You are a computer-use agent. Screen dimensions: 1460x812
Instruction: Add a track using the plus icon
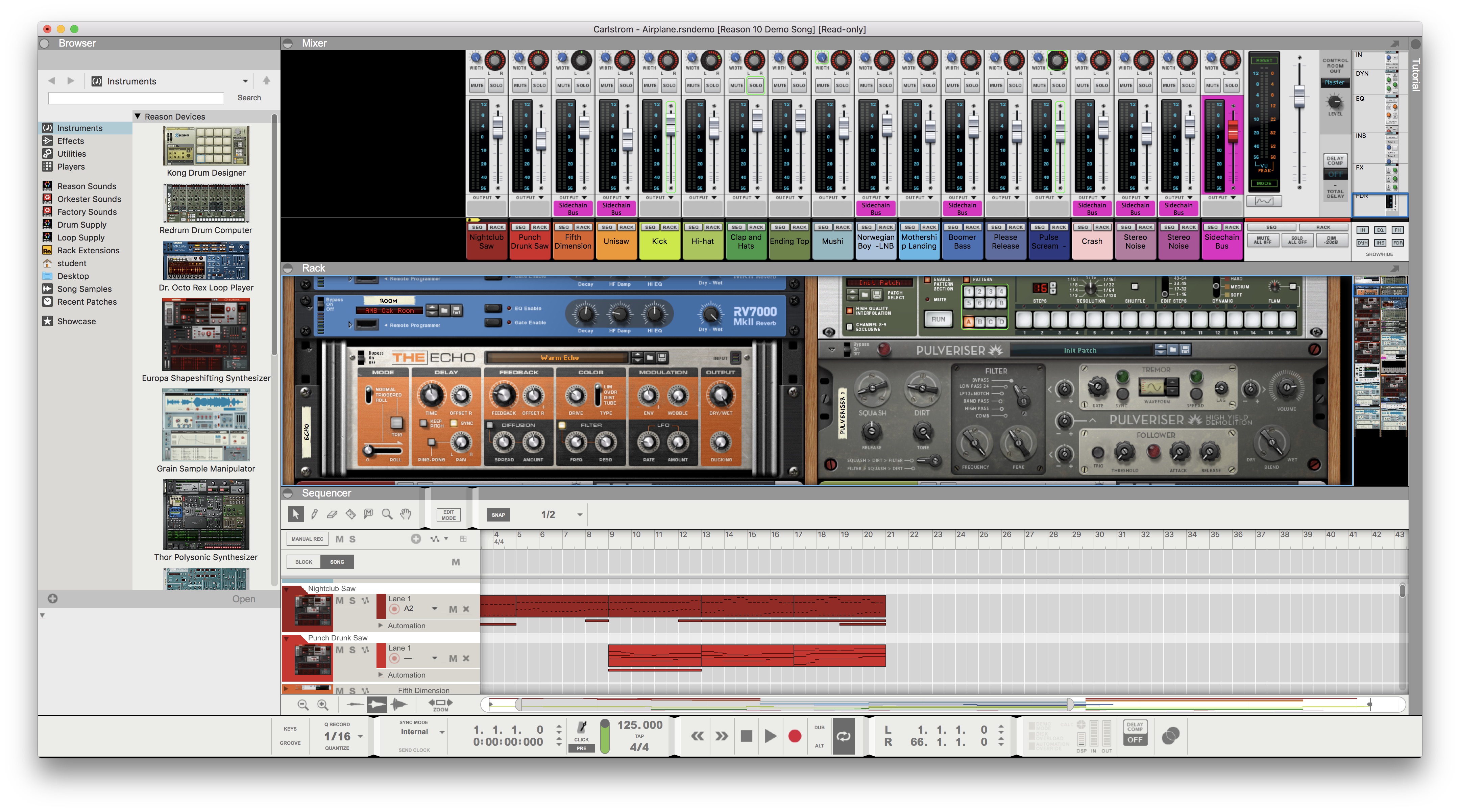pos(415,538)
